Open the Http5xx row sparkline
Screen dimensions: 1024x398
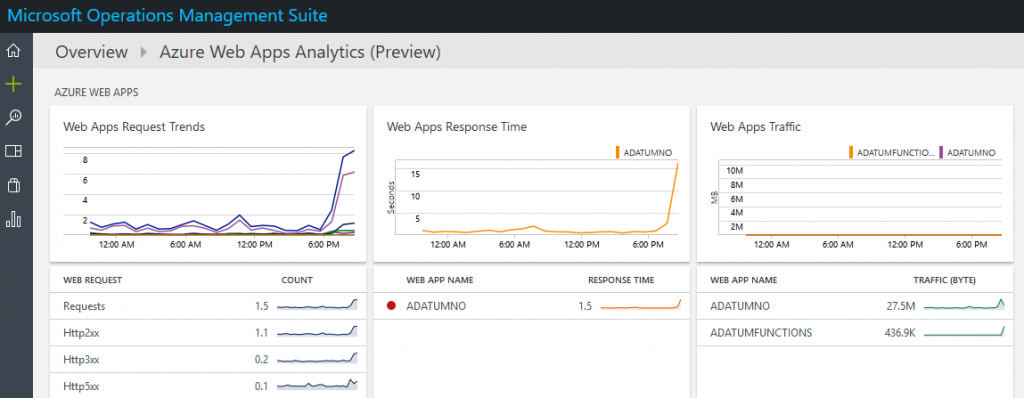tap(317, 384)
